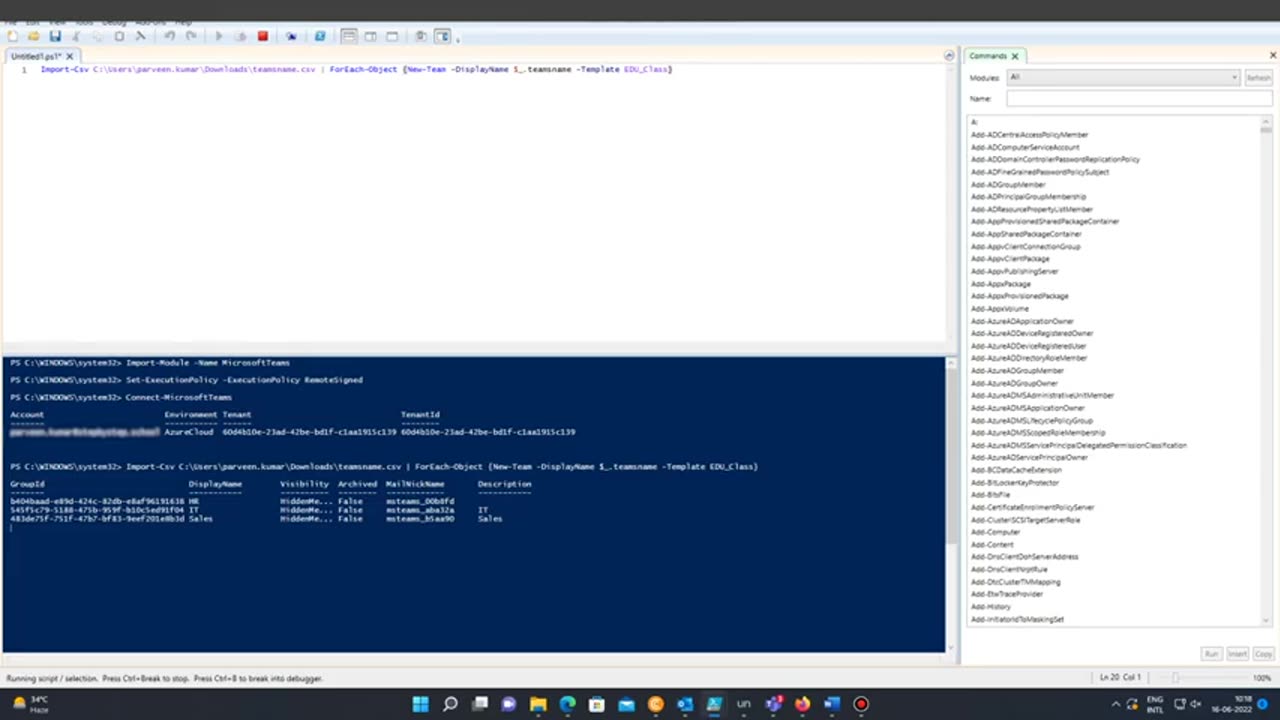1280x720 pixels.
Task: Select Add-AppxPackage in commands list
Action: [1000, 284]
